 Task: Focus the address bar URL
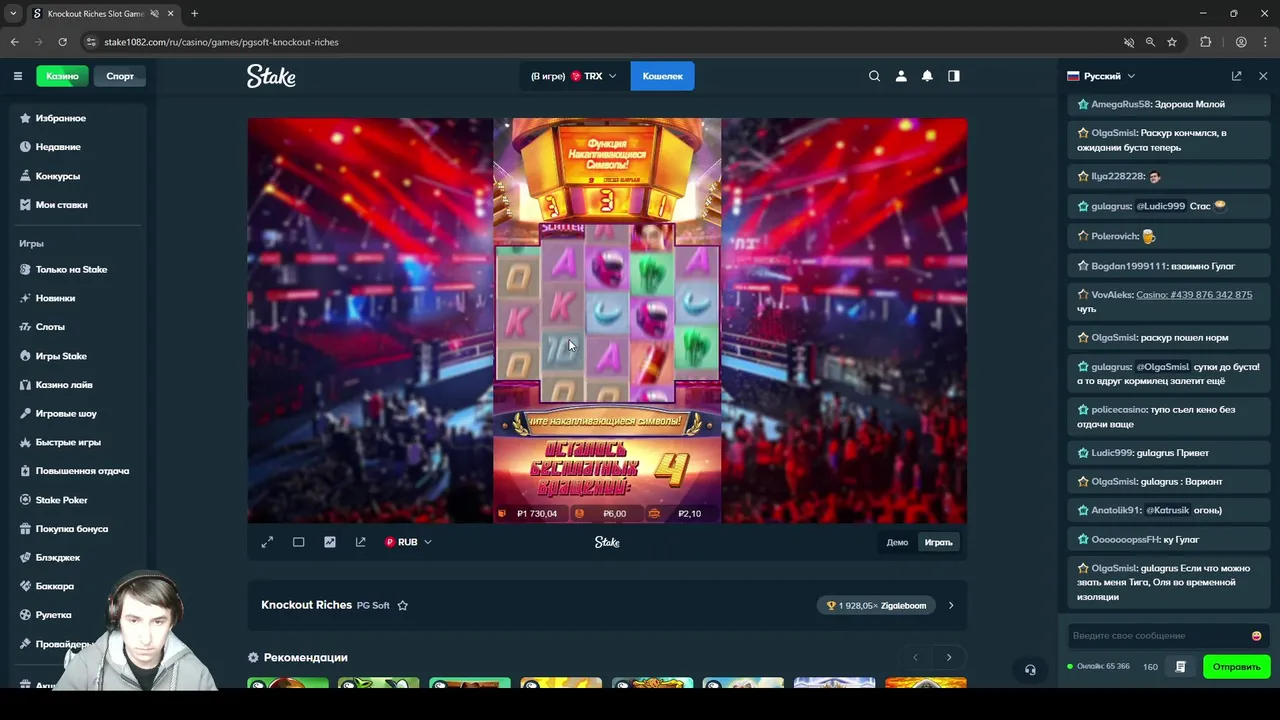click(x=600, y=42)
